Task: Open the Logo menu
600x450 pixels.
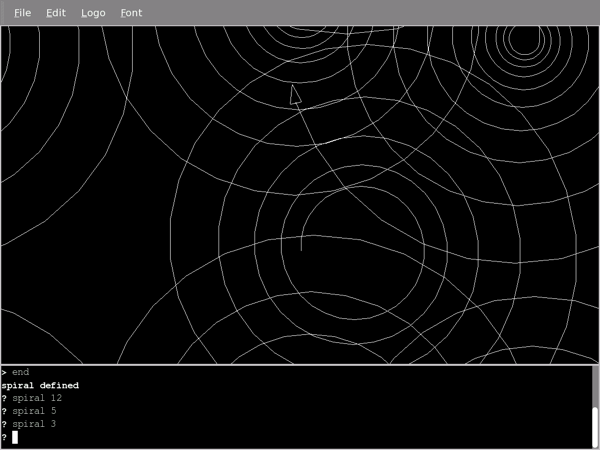Action: coord(93,13)
